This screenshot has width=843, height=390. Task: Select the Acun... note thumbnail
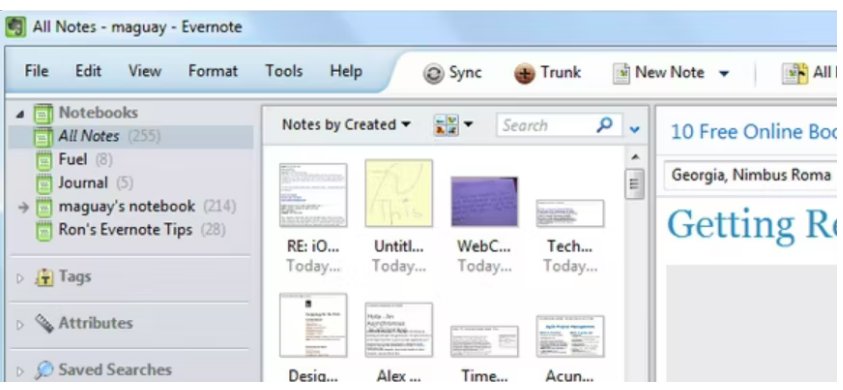570,337
